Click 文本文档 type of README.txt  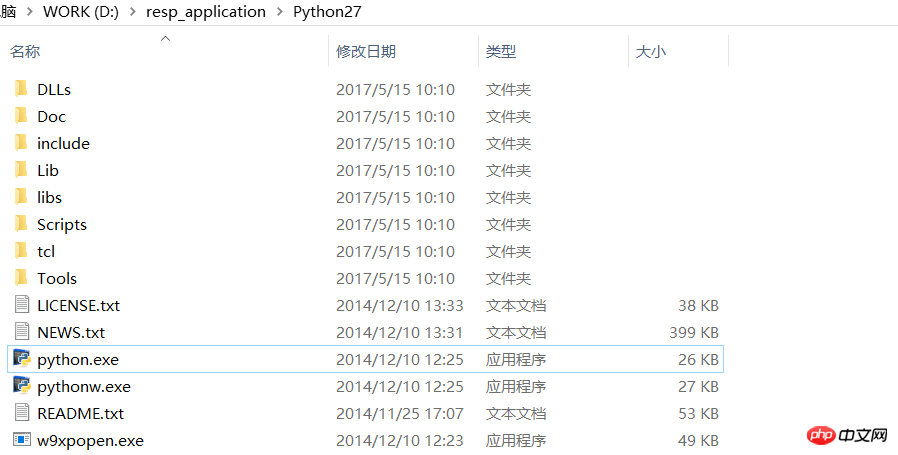[516, 413]
